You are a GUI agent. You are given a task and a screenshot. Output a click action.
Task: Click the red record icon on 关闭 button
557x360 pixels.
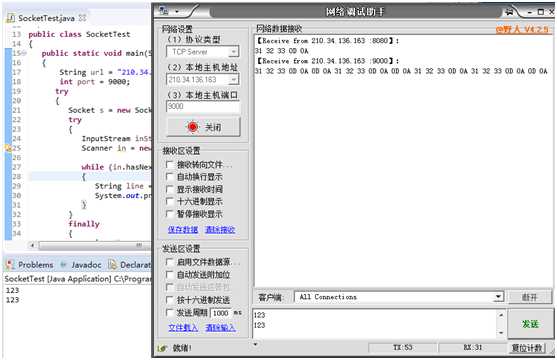pos(193,127)
